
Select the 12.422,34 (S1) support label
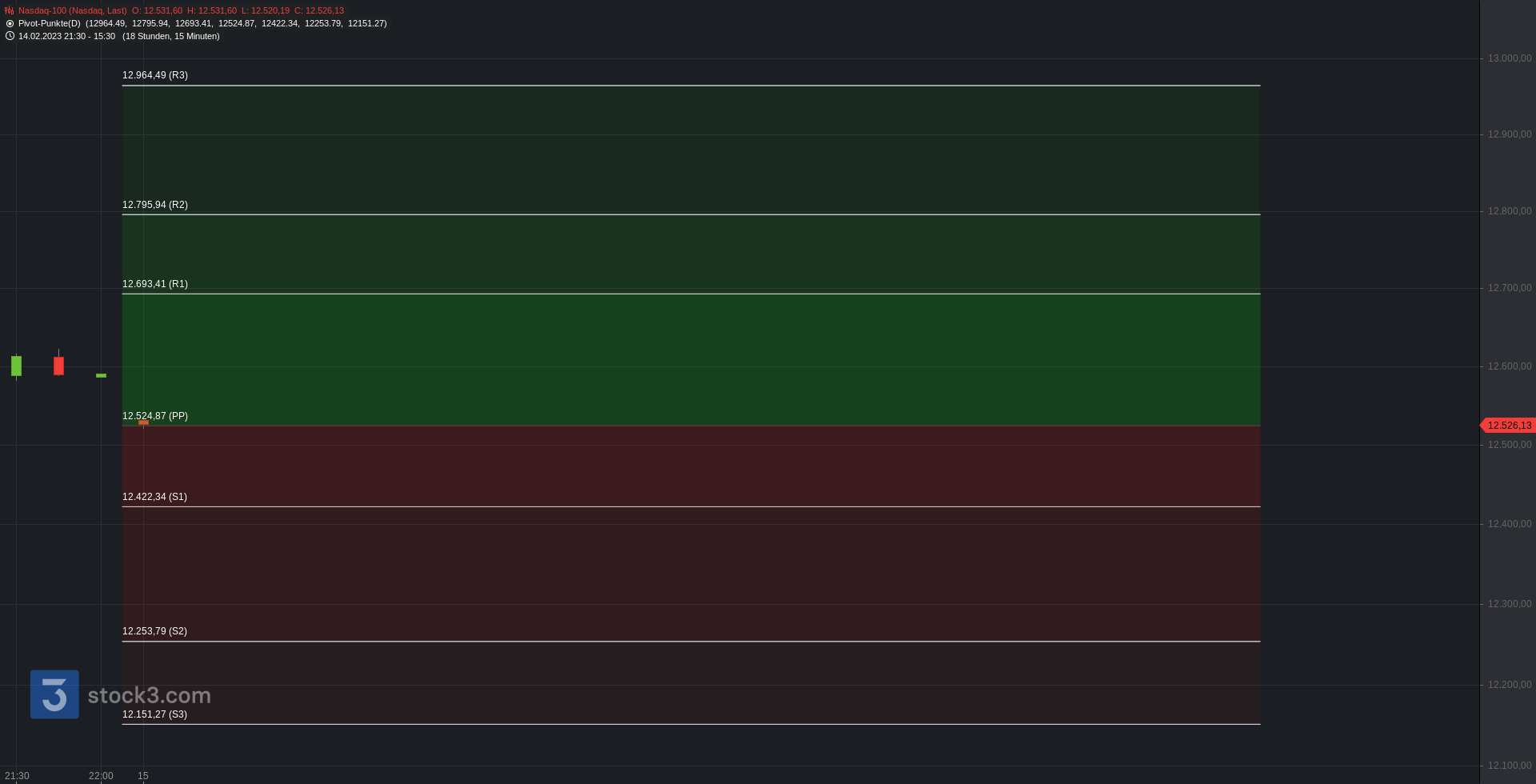pos(154,497)
